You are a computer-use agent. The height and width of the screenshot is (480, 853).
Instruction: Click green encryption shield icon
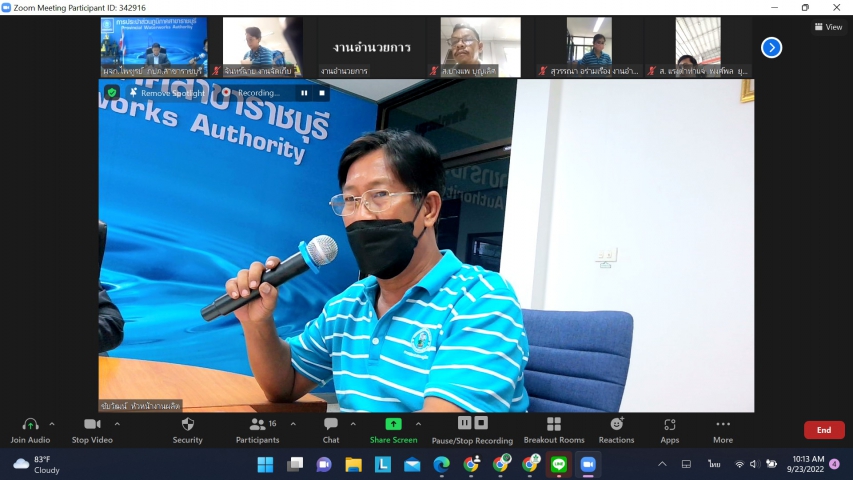tap(112, 93)
